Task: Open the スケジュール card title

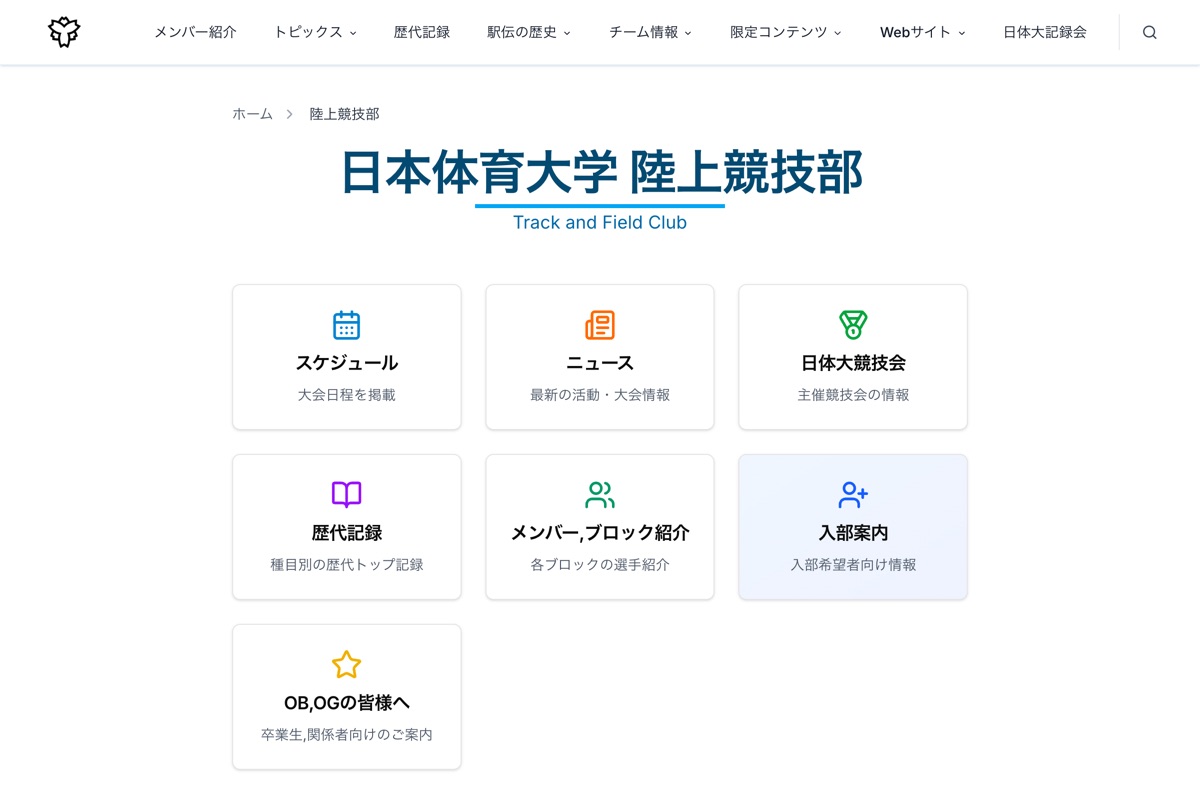Action: [x=346, y=363]
